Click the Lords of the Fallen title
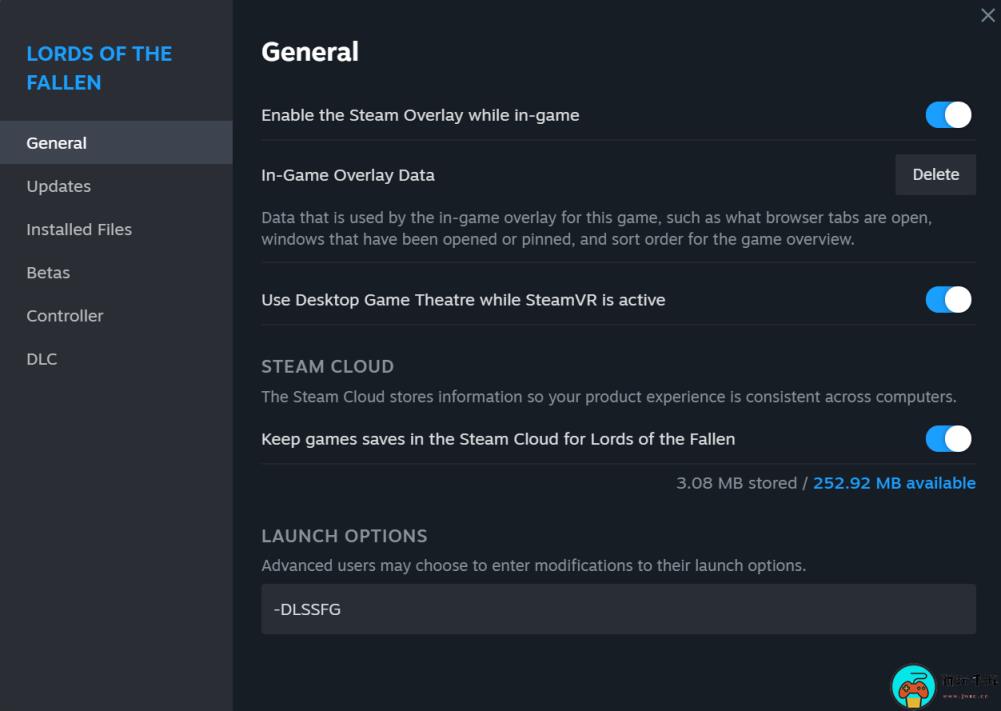The height and width of the screenshot is (711, 1001). (99, 68)
